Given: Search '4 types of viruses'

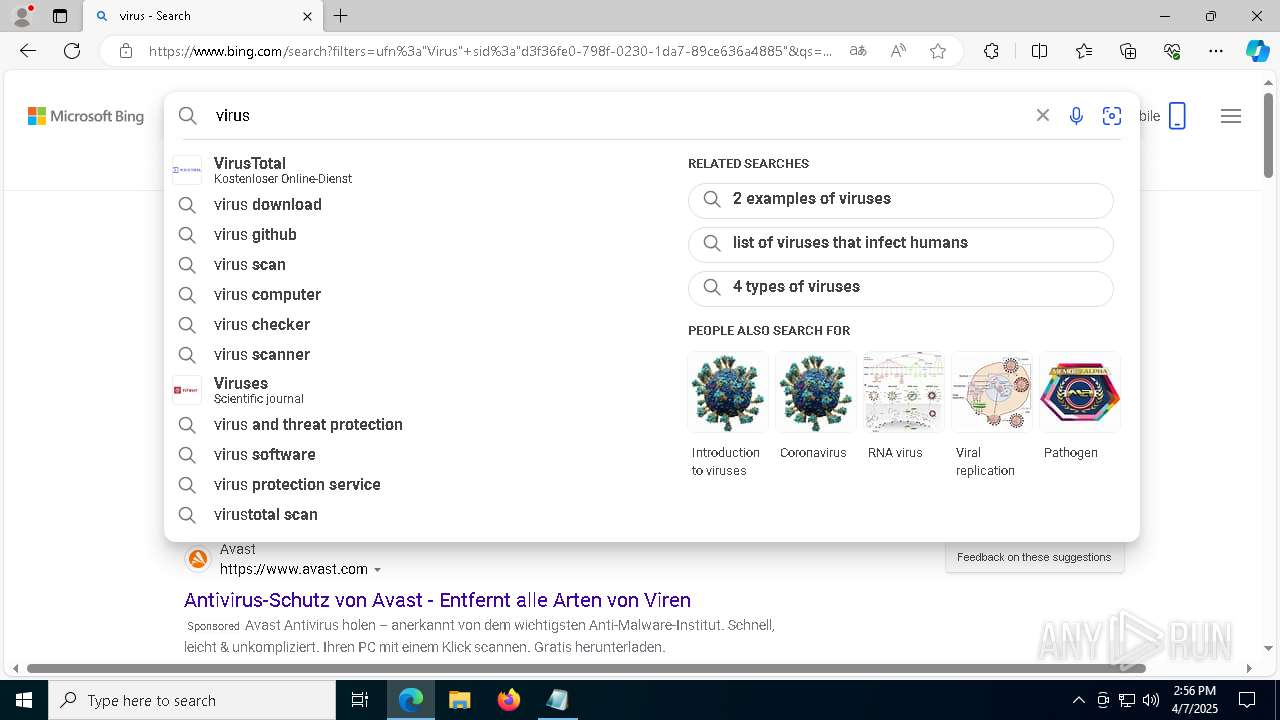Looking at the screenshot, I should tap(900, 287).
